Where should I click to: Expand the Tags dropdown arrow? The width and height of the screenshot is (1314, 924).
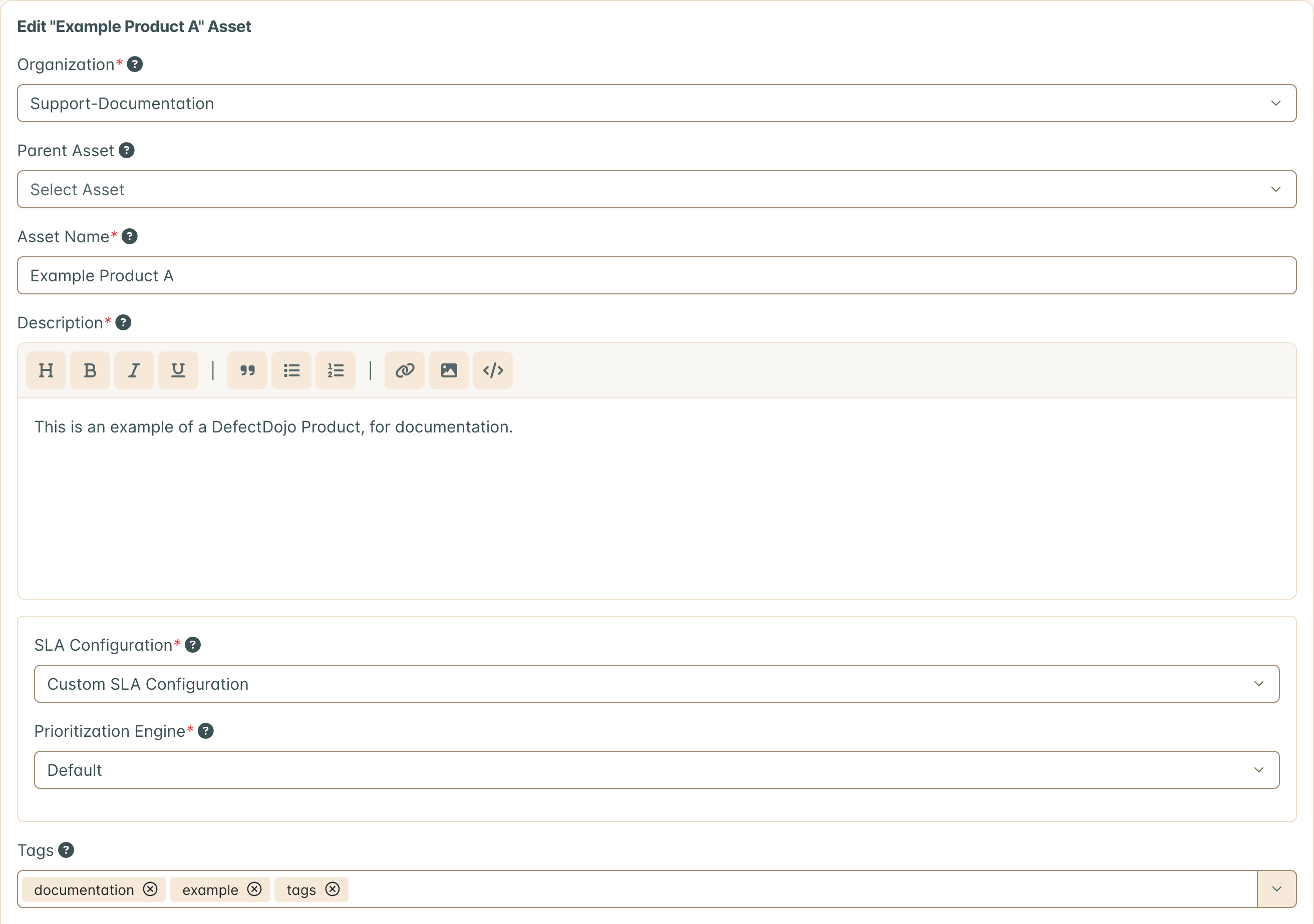[1277, 889]
